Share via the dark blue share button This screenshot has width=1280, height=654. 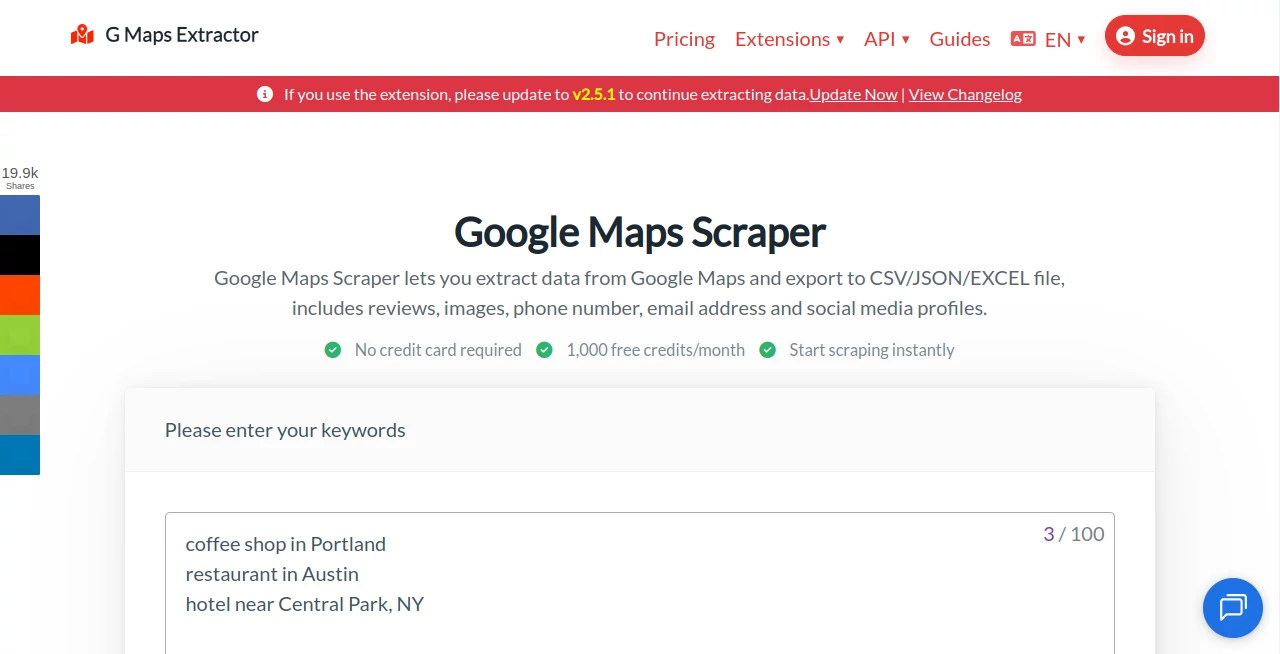[x=20, y=455]
